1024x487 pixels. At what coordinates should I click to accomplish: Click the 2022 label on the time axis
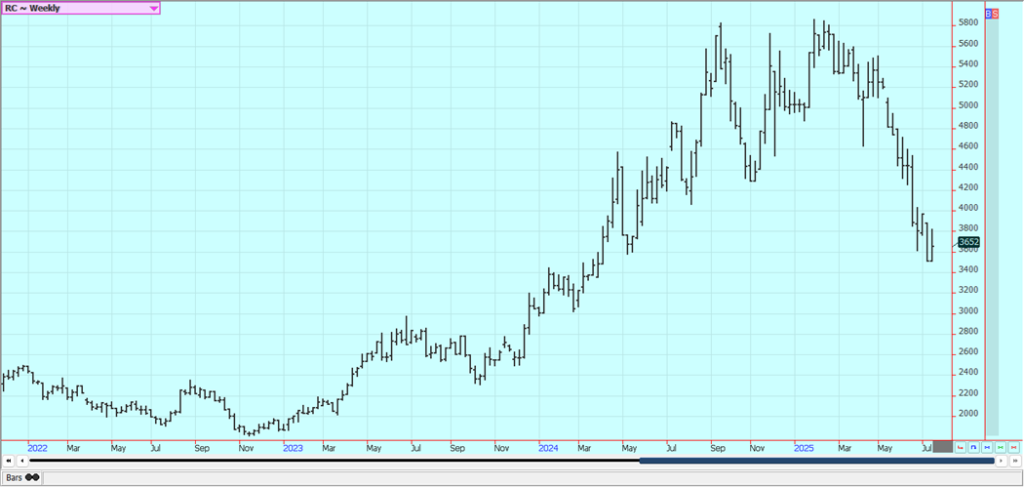(38, 448)
